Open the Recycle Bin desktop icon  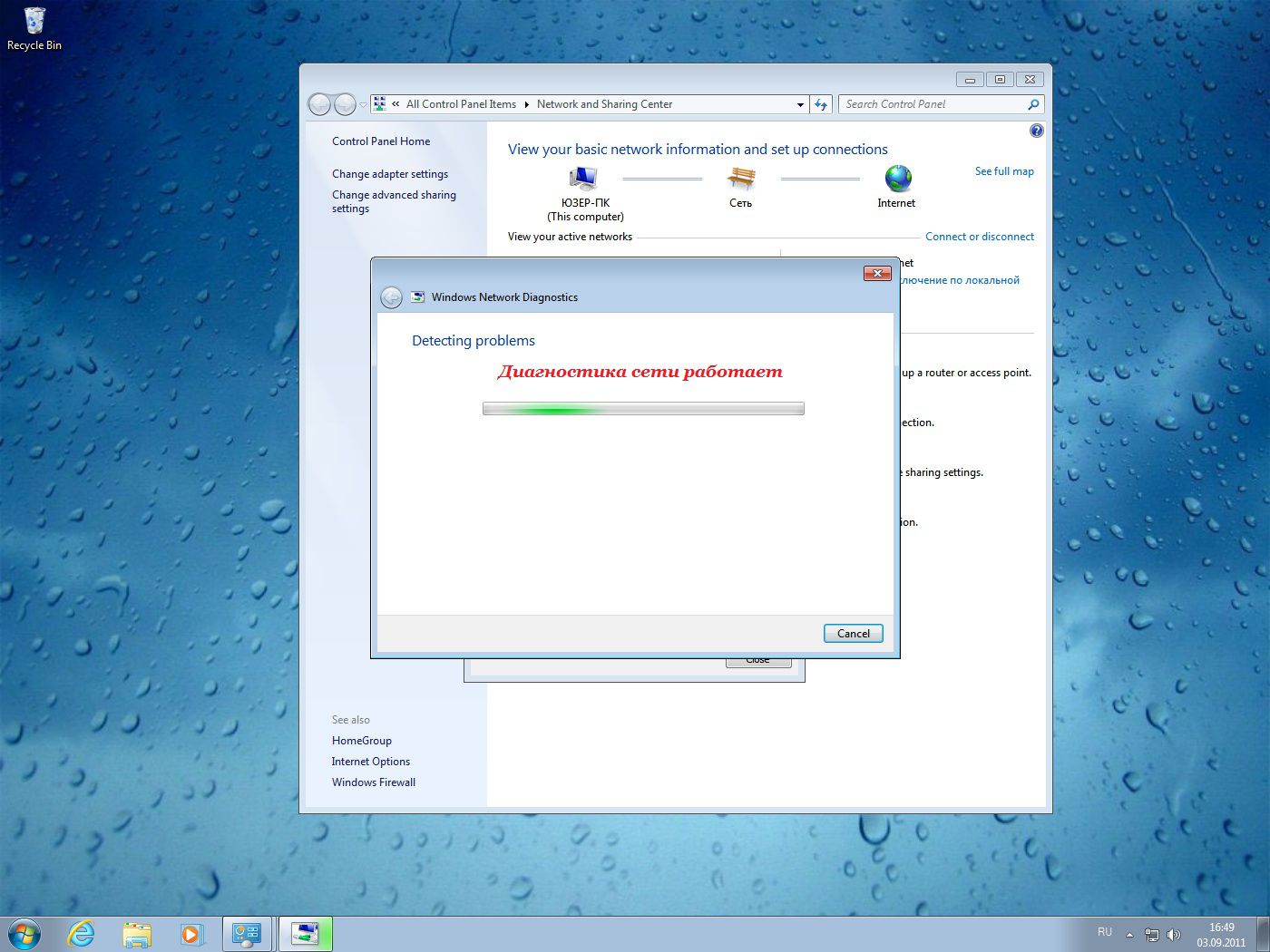click(x=34, y=29)
